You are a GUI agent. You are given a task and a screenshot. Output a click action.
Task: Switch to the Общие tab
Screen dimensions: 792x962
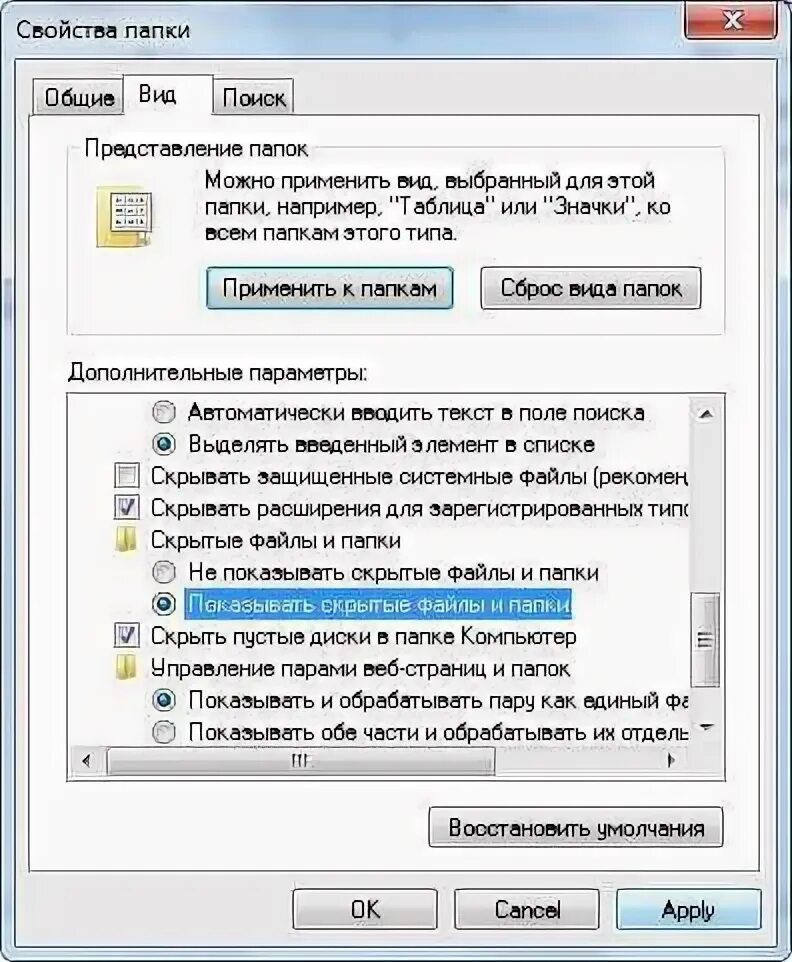point(79,97)
